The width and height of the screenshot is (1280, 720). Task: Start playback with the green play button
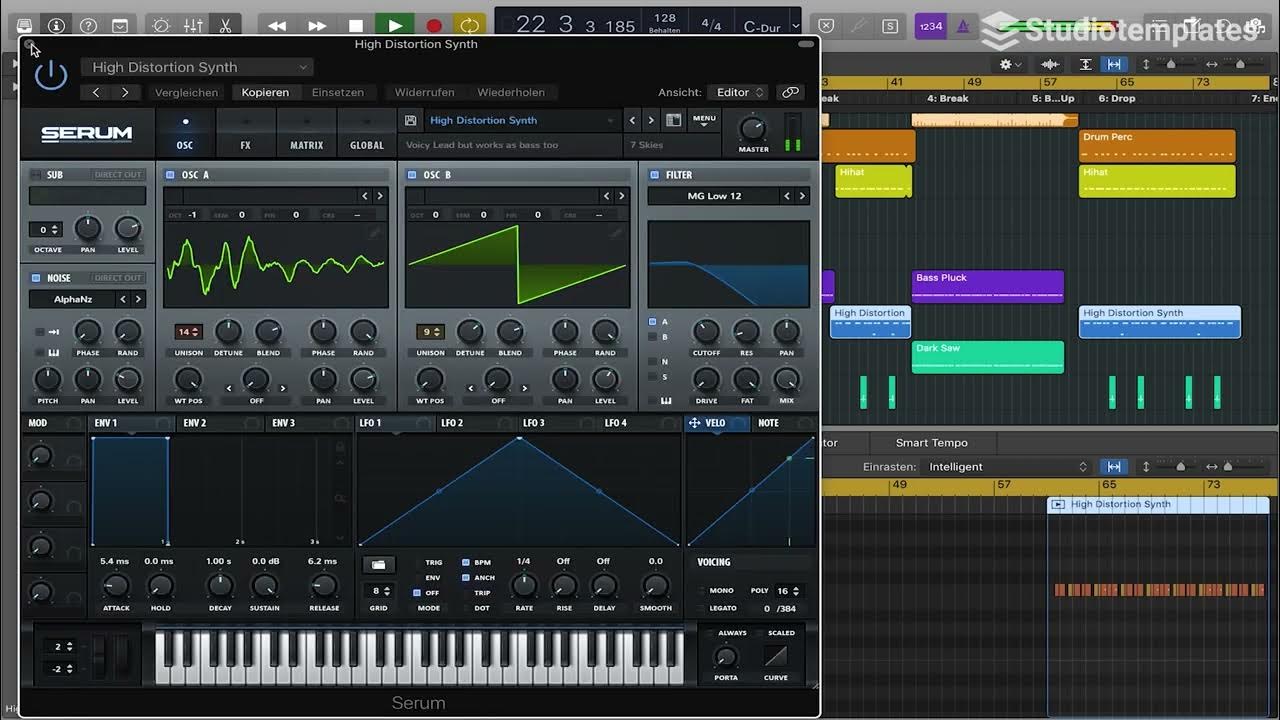[x=395, y=25]
